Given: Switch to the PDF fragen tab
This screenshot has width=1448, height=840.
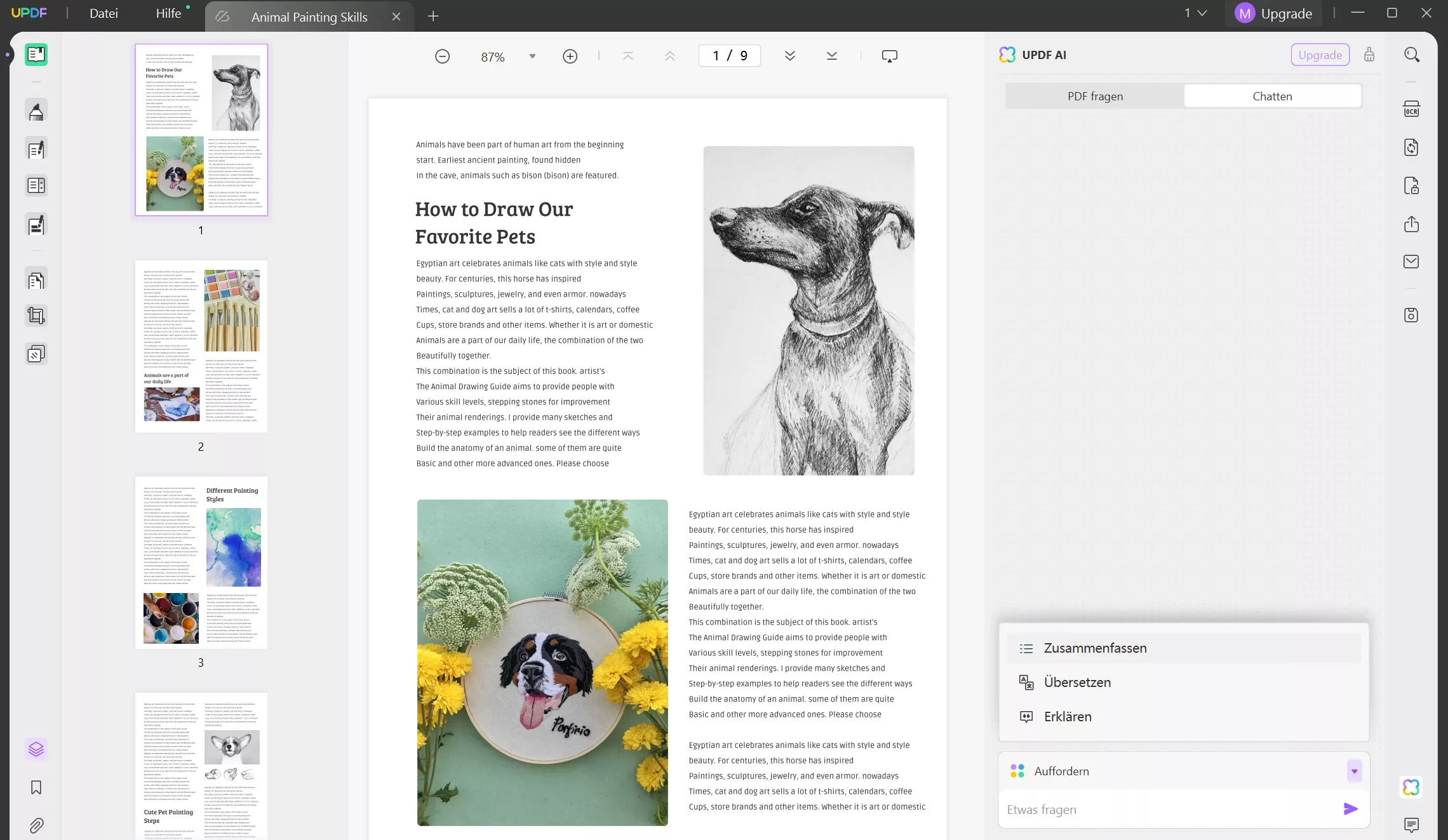Looking at the screenshot, I should pos(1095,97).
